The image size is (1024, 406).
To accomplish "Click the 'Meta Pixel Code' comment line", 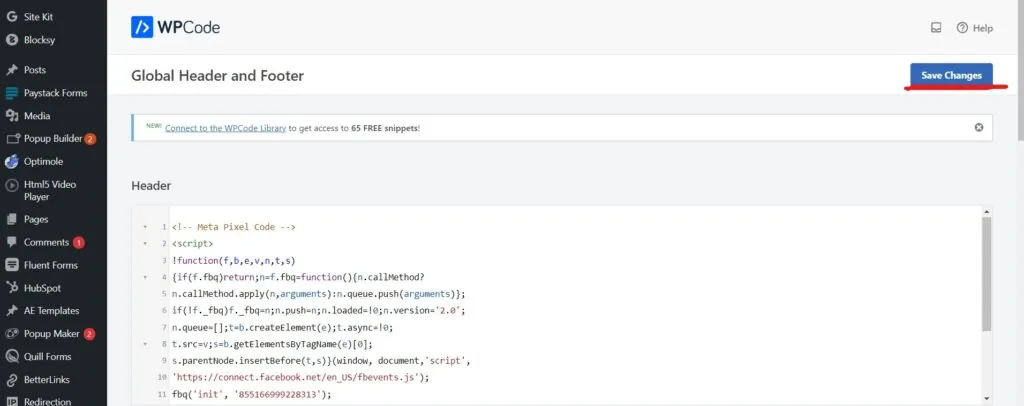I will [x=234, y=227].
